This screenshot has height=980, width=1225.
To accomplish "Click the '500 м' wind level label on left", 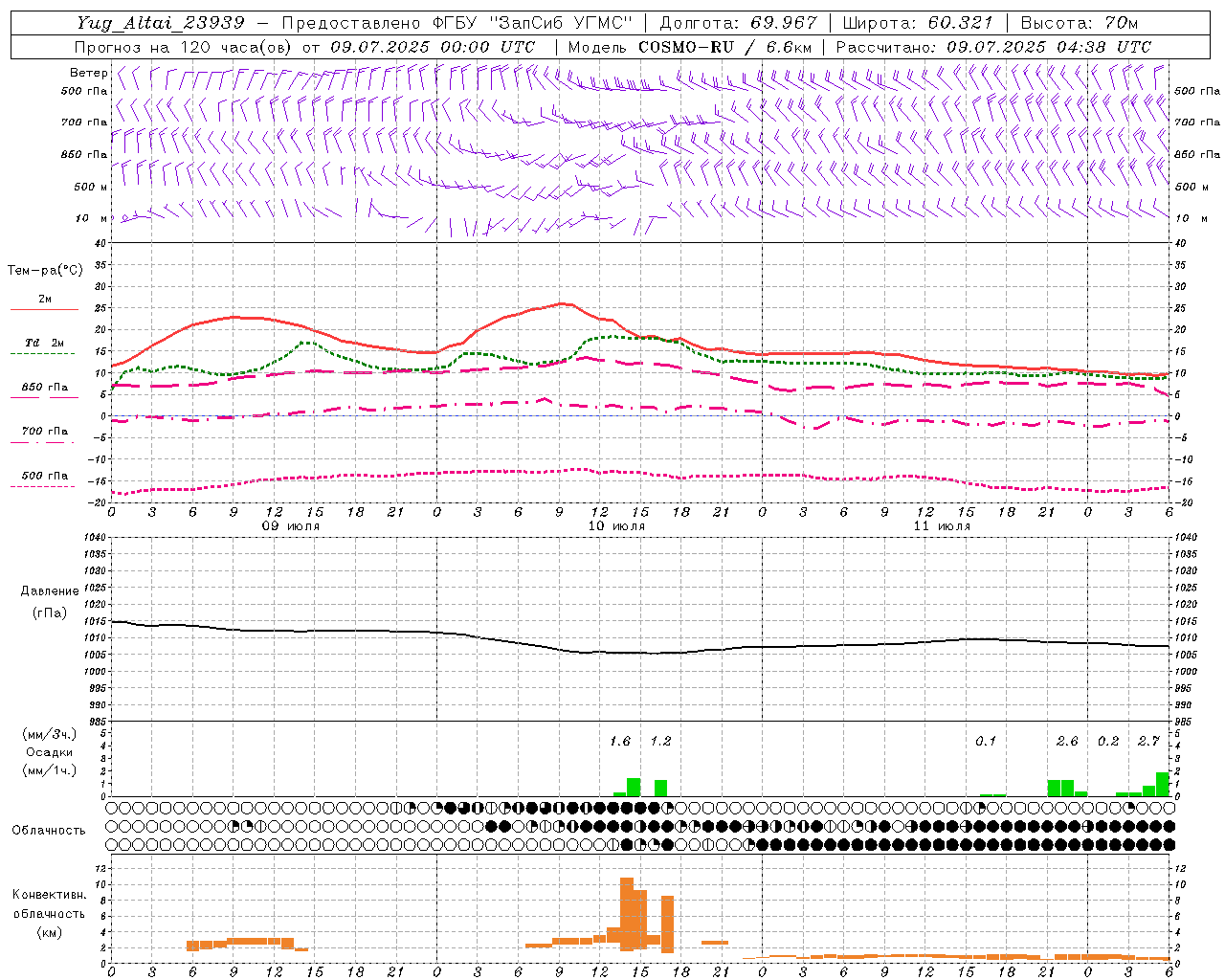I will click(x=92, y=187).
